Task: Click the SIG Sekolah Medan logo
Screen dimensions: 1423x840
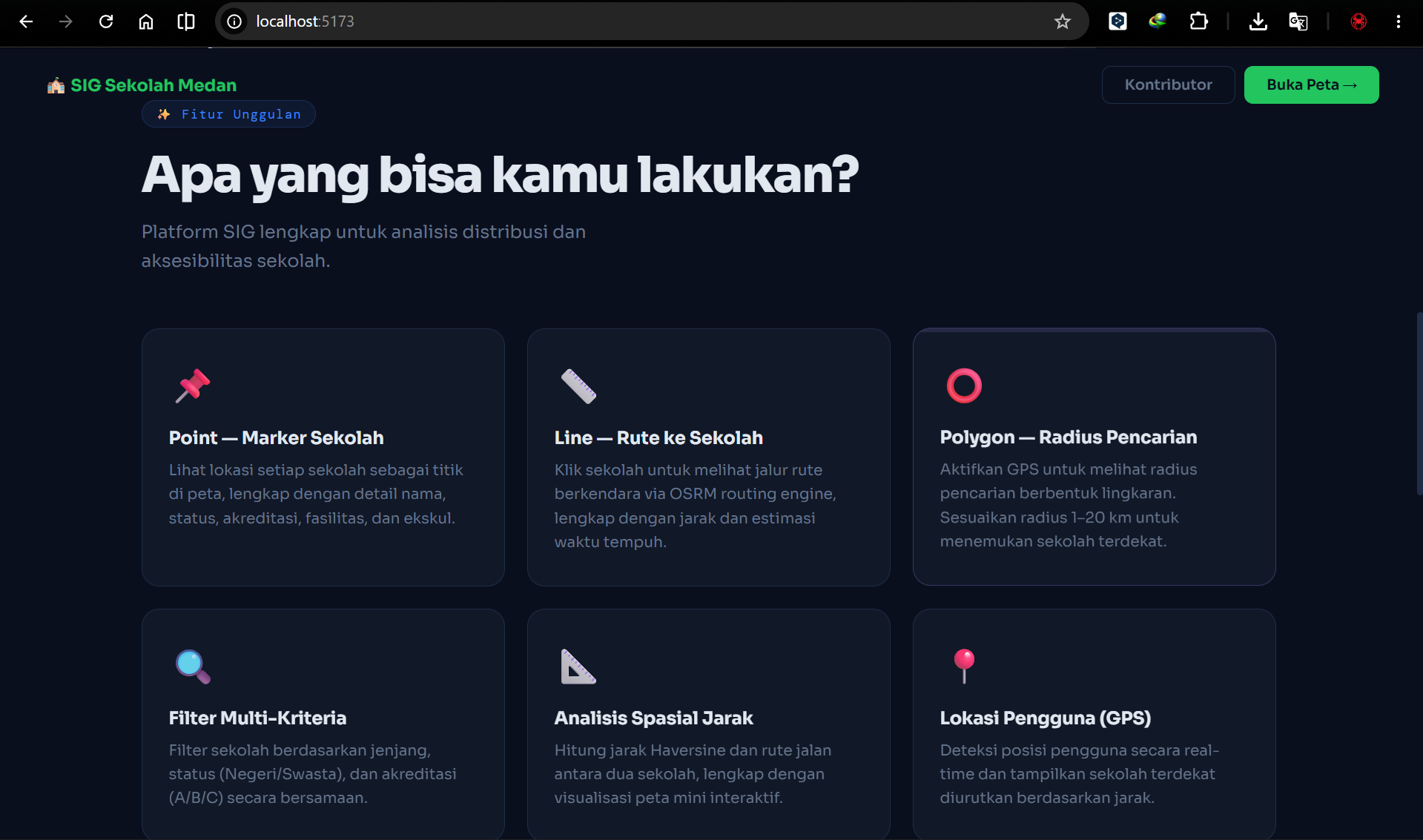Action: (142, 85)
